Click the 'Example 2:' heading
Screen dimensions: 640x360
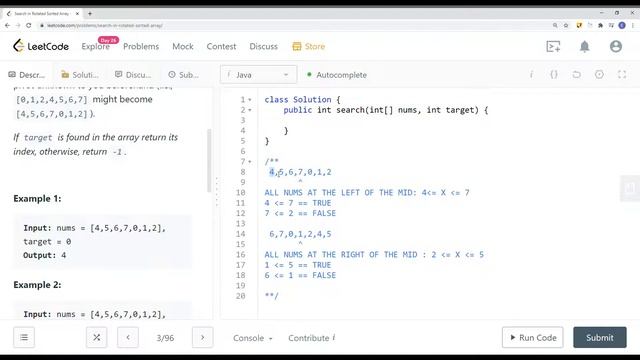[37, 285]
